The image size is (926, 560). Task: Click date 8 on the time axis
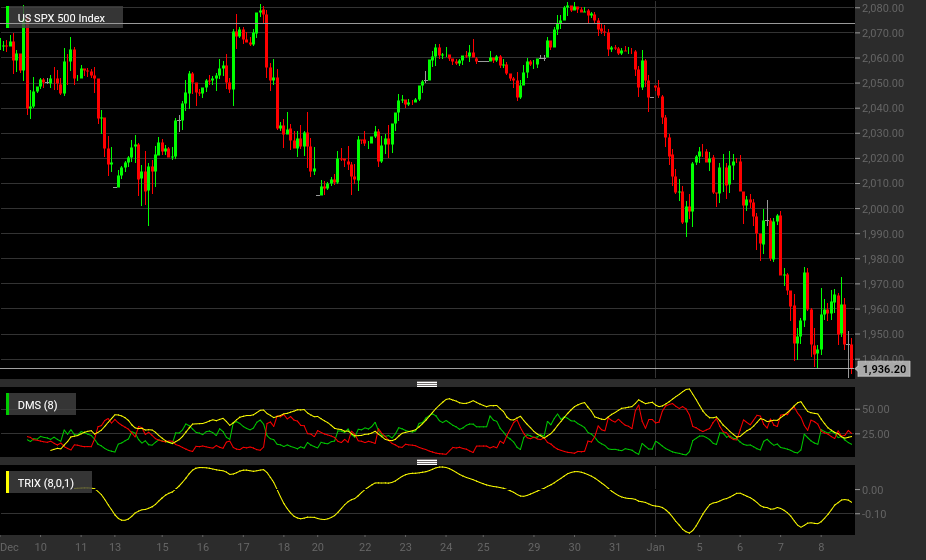click(821, 548)
